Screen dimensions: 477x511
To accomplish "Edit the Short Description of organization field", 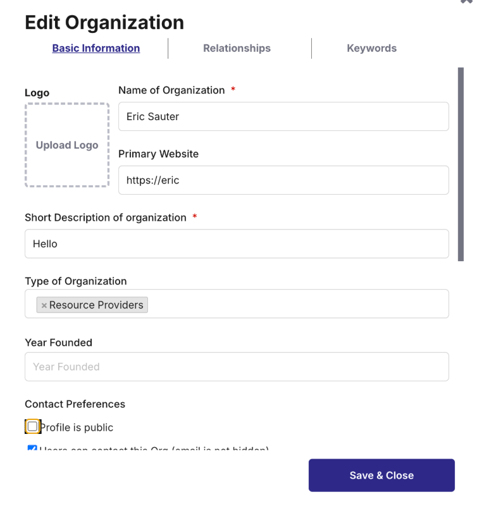I will click(x=237, y=244).
